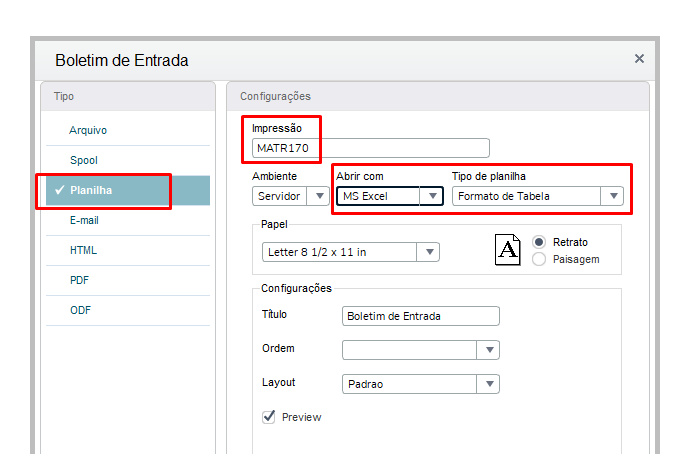686x454 pixels.
Task: Select the Planilha output type
Action: (128, 190)
